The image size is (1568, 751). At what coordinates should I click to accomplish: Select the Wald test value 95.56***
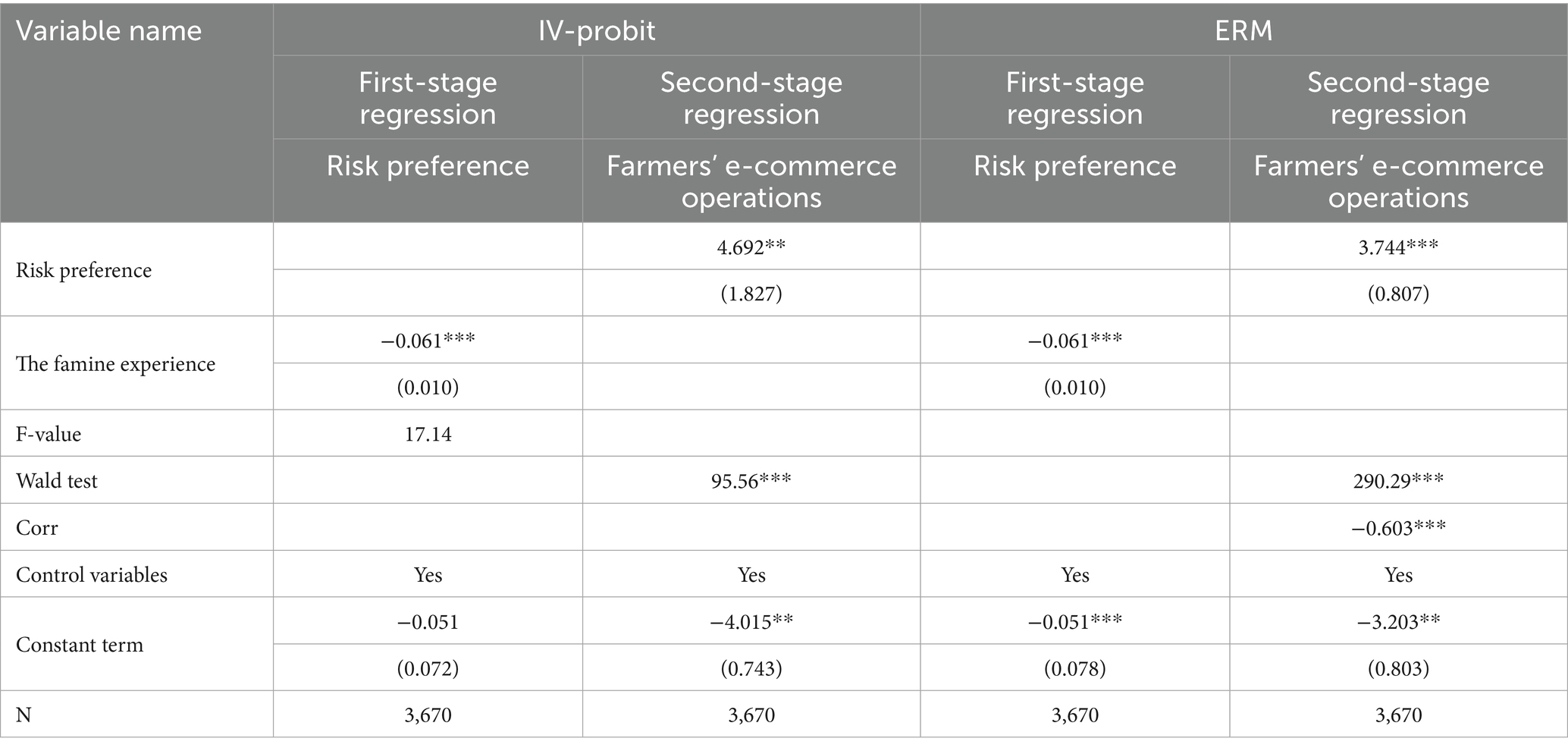coord(751,481)
